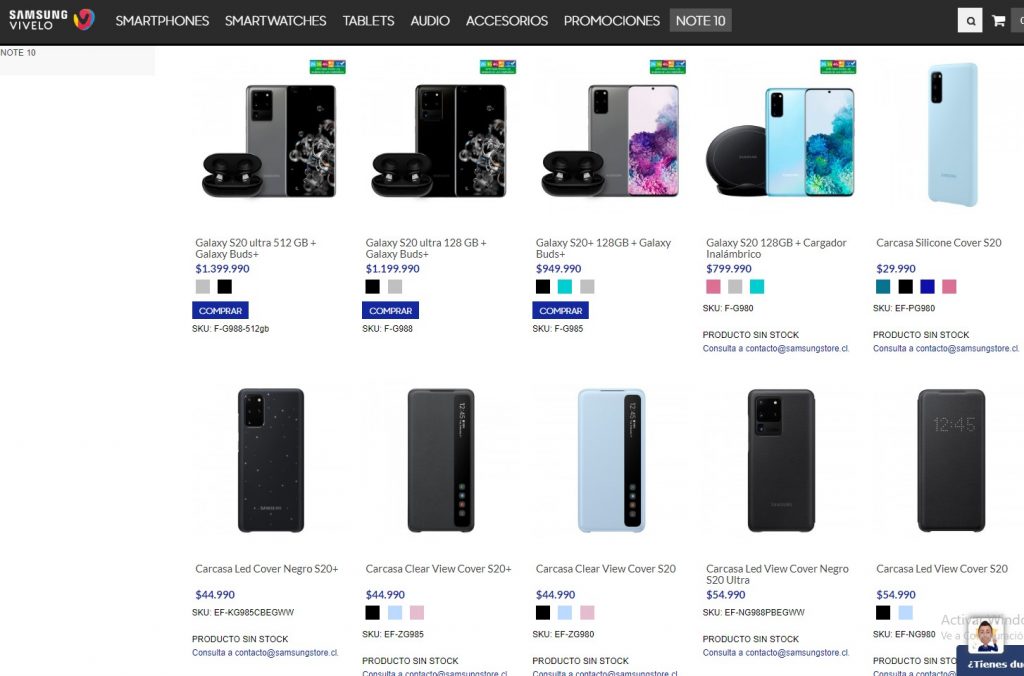Click energy label badge on S20 ultra 512 GB
Viewport: 1024px width, 676px height.
(327, 66)
